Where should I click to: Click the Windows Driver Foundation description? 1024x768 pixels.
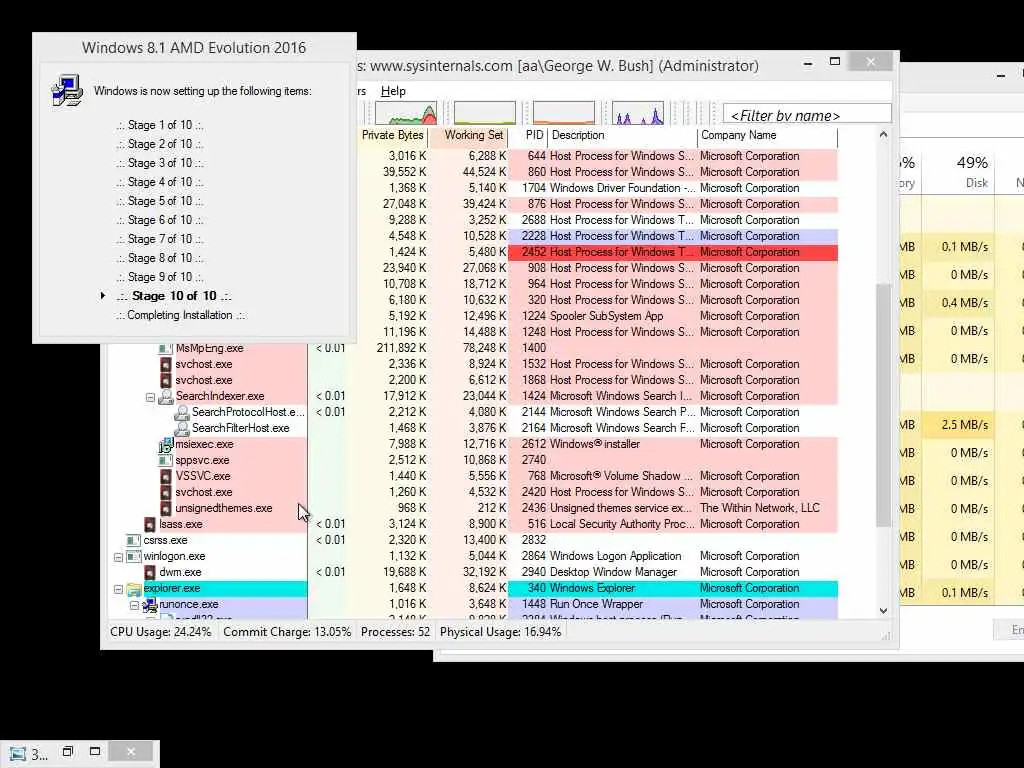click(622, 188)
